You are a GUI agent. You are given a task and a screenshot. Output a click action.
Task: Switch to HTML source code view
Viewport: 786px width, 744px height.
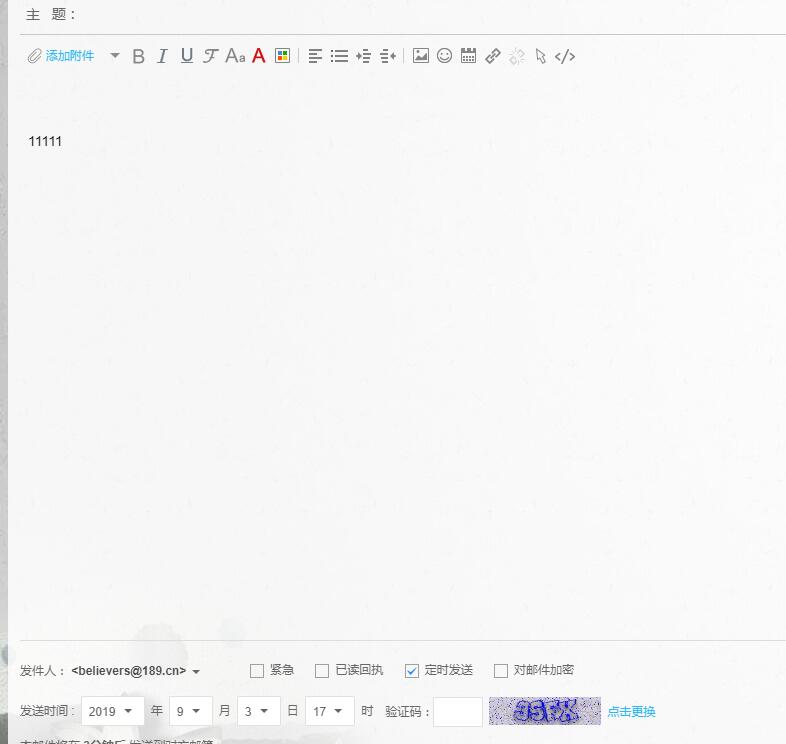565,56
